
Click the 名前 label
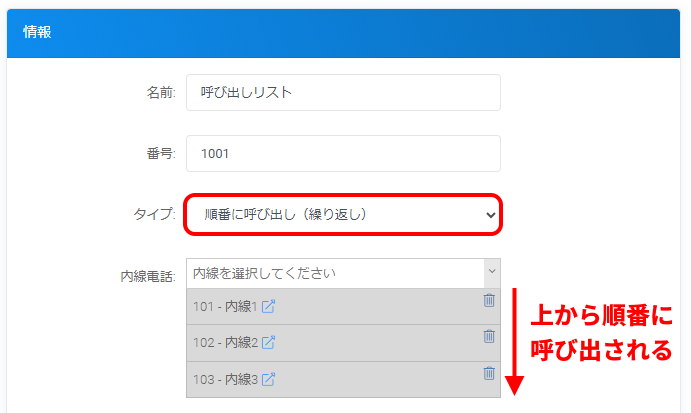[161, 93]
